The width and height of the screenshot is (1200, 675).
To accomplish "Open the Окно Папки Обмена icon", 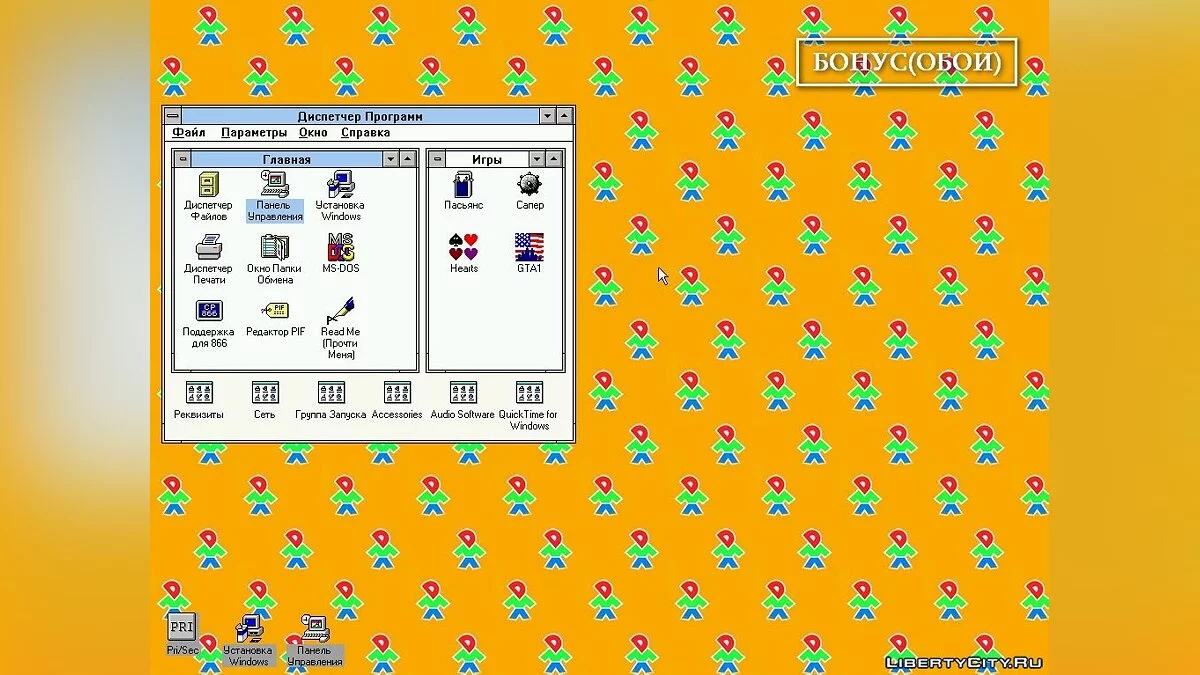I will pos(275,247).
